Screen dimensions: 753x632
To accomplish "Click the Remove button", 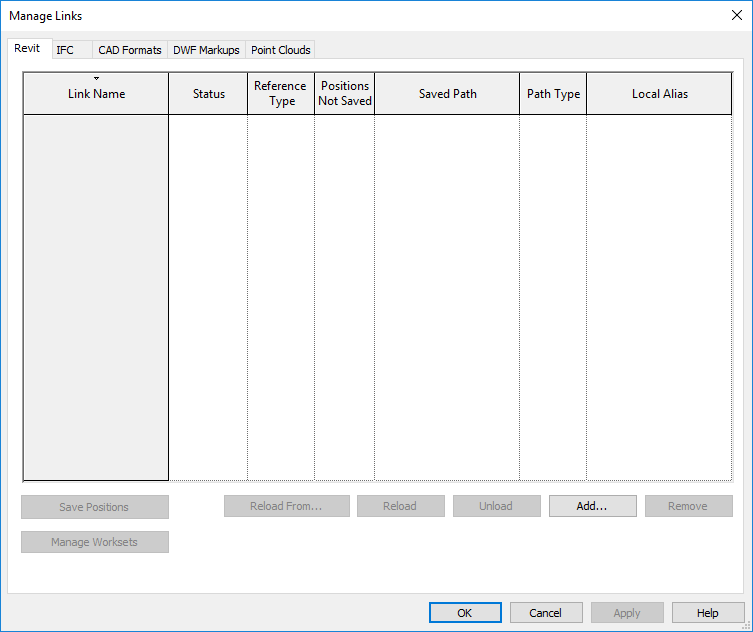I will point(689,506).
